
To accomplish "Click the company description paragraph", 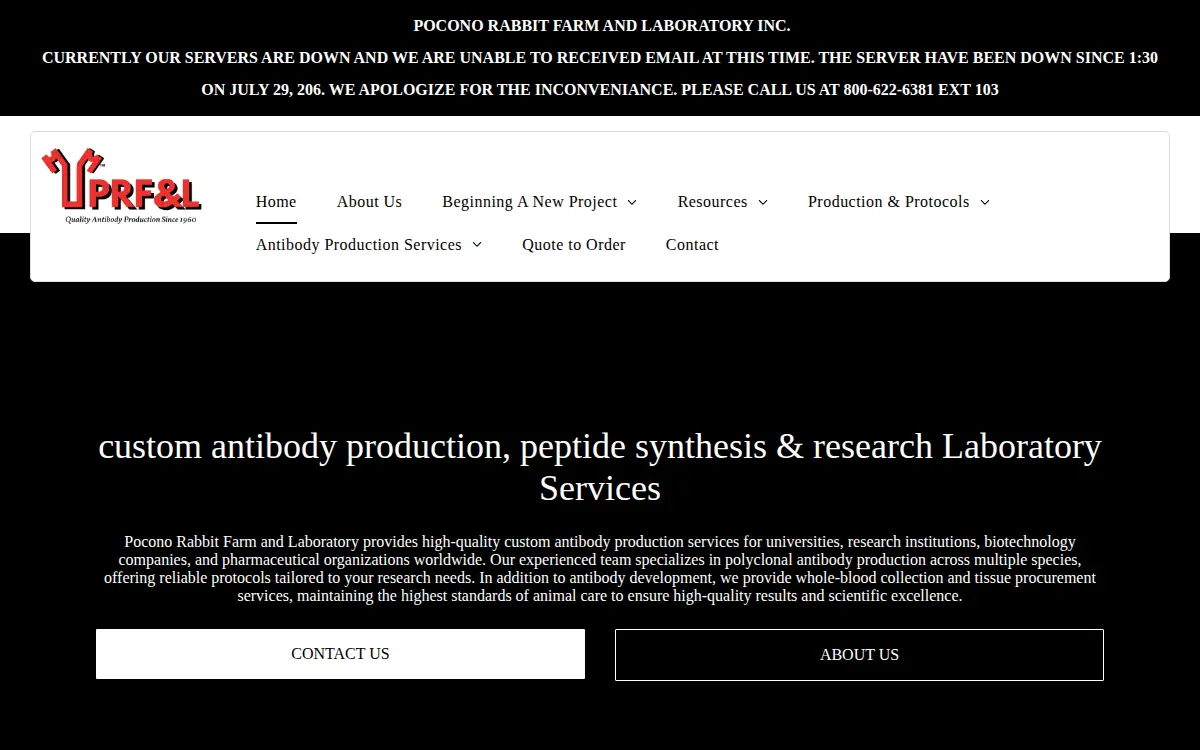I will click(x=600, y=569).
